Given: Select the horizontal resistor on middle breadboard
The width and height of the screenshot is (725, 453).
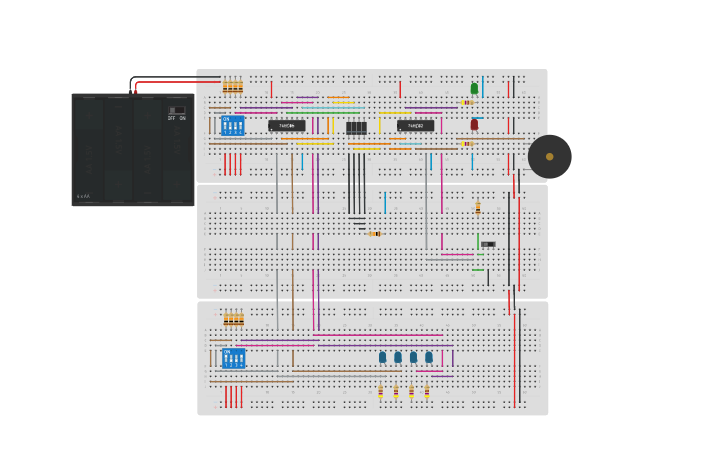Looking at the screenshot, I should click(x=374, y=233).
